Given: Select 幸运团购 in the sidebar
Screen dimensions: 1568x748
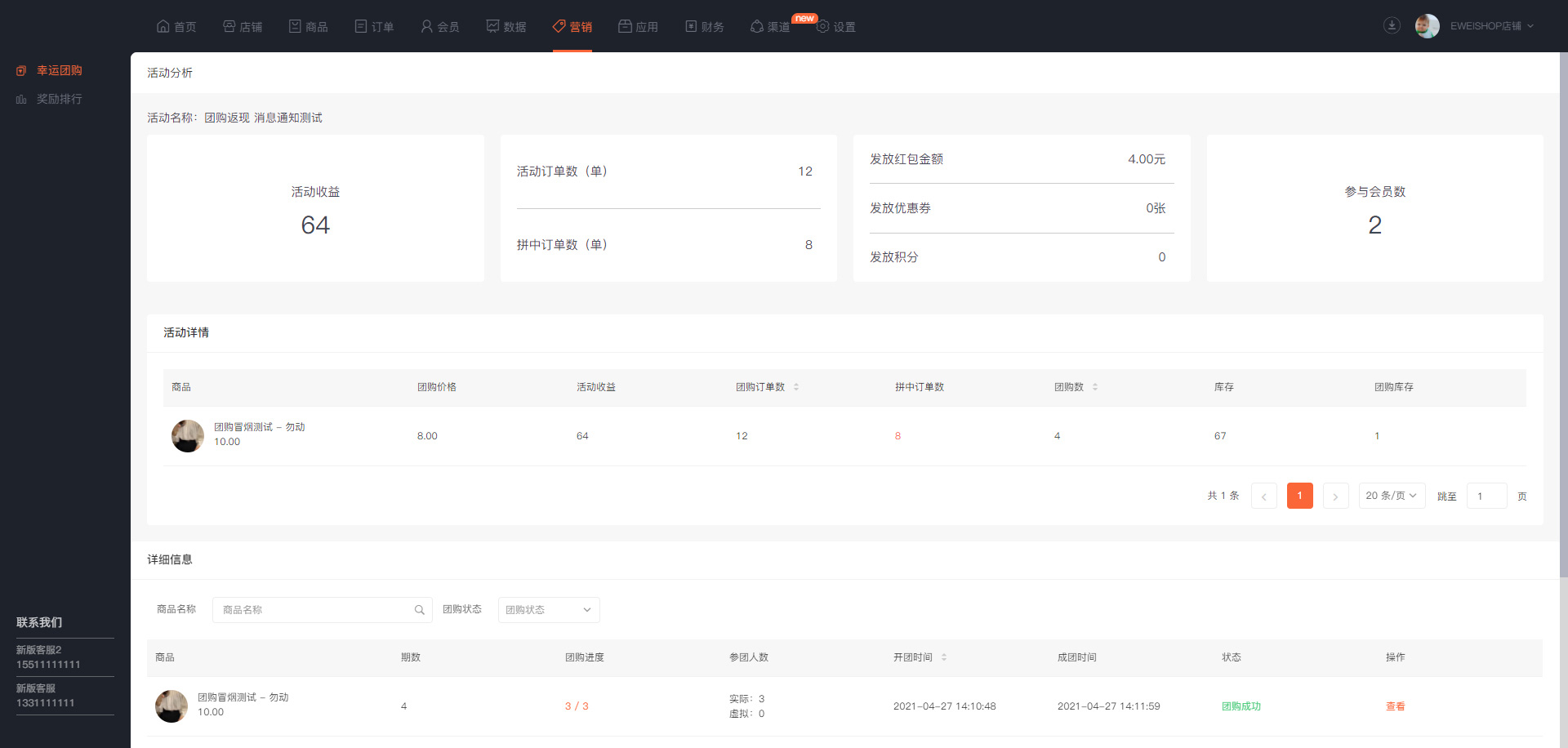Looking at the screenshot, I should coord(59,71).
